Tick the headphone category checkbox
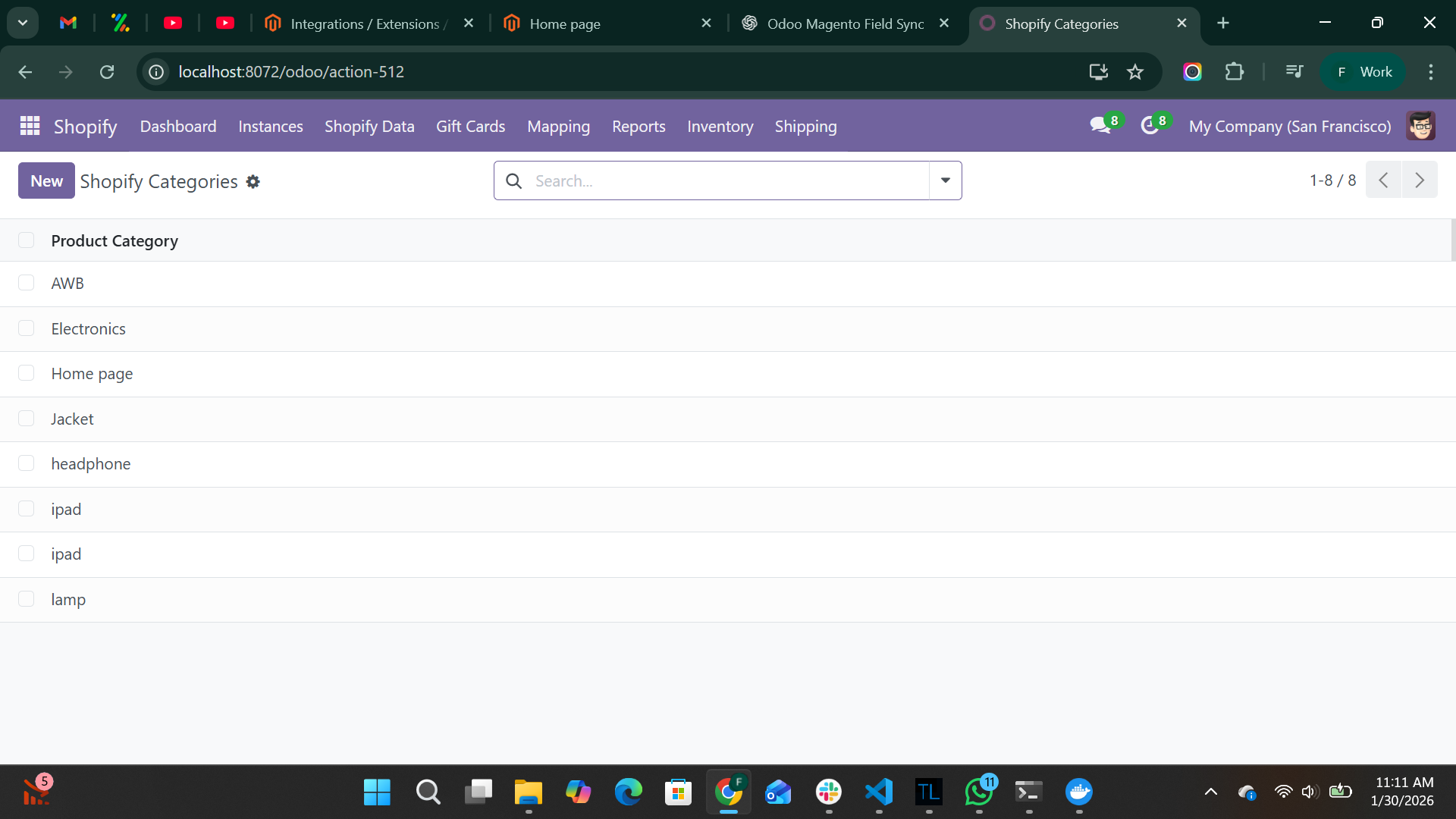The height and width of the screenshot is (819, 1456). (27, 463)
